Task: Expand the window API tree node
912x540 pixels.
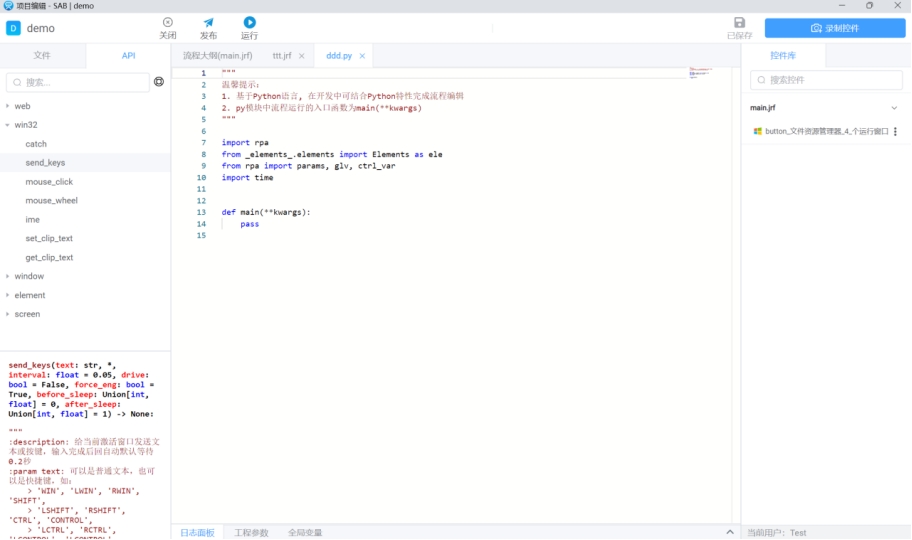Action: [x=7, y=276]
